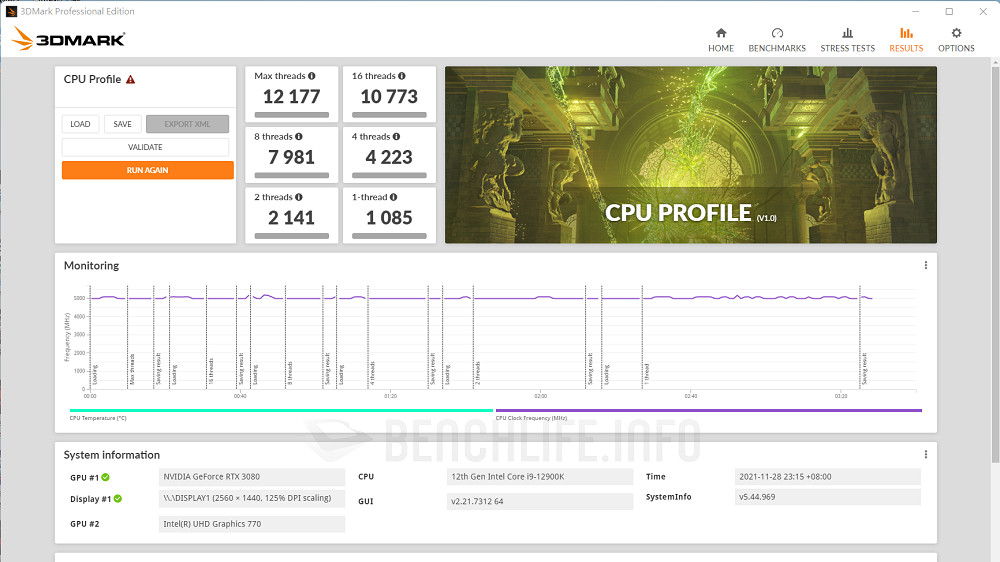Screen dimensions: 1000x562
Task: Switch to the Results tab
Action: [x=906, y=40]
